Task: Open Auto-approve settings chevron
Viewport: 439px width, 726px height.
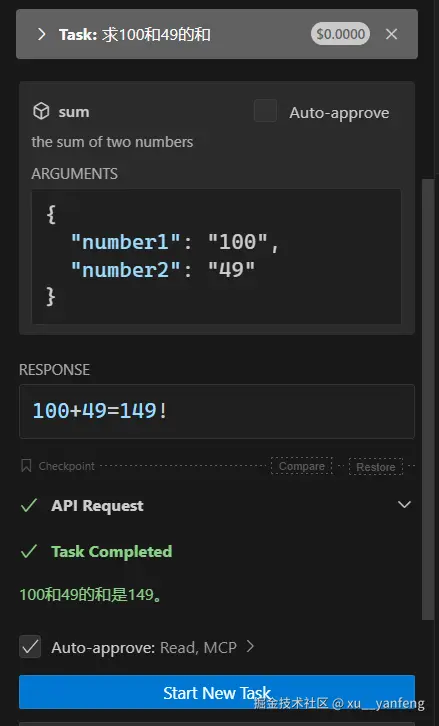Action: click(250, 646)
